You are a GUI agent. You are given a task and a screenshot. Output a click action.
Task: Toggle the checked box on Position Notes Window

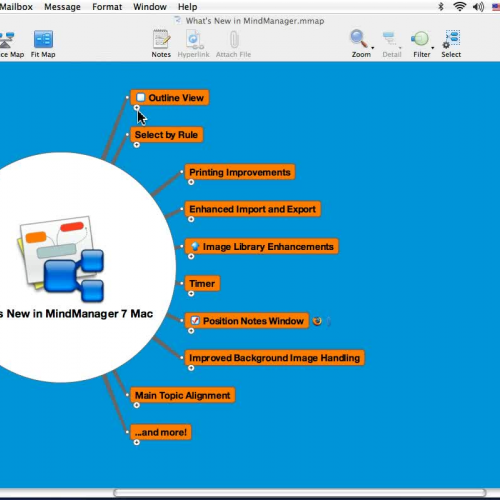tap(195, 321)
